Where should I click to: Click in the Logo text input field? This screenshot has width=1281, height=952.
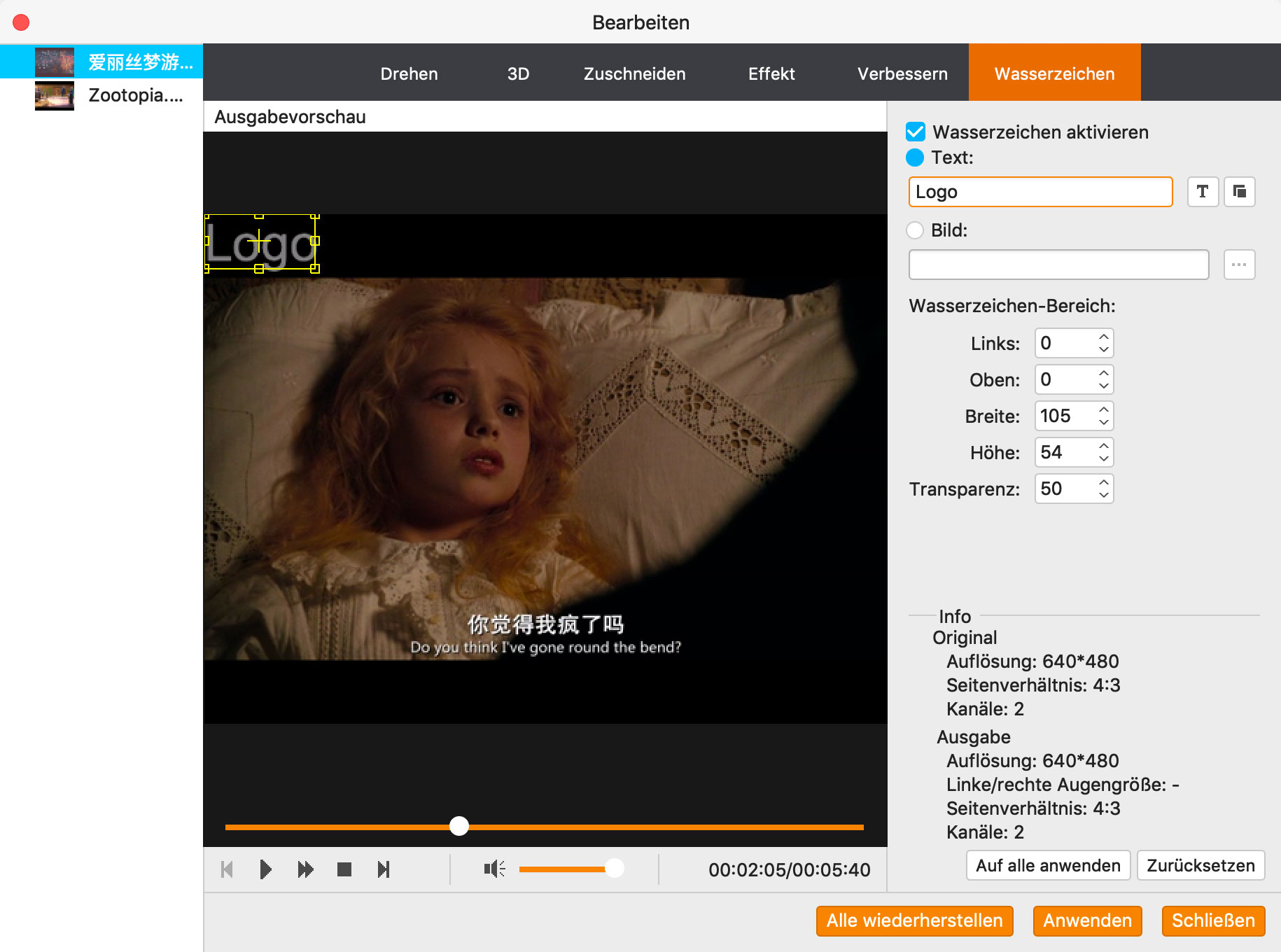(1040, 192)
